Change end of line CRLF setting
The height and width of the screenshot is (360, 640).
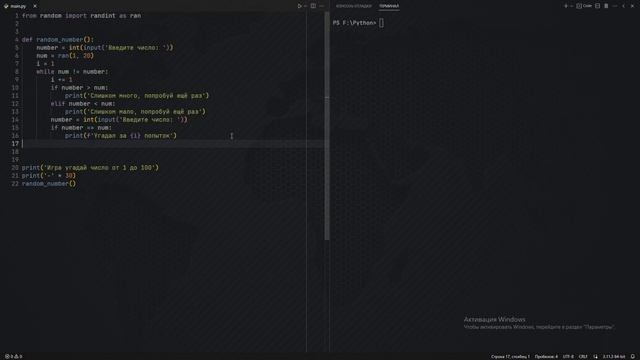[583, 356]
